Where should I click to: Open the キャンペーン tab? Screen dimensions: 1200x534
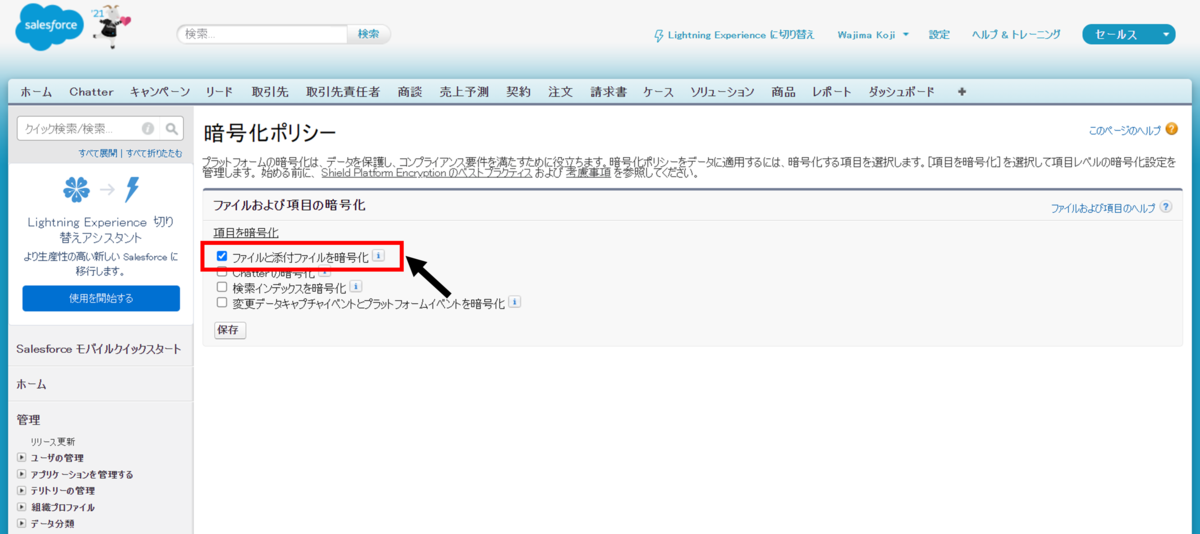click(160, 92)
